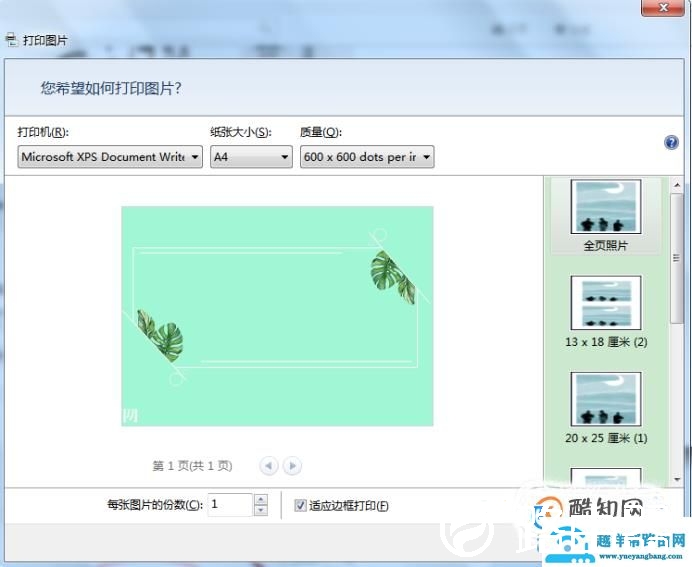The image size is (692, 567).
Task: Increase the copies count with up arrow
Action: pyautogui.click(x=261, y=499)
